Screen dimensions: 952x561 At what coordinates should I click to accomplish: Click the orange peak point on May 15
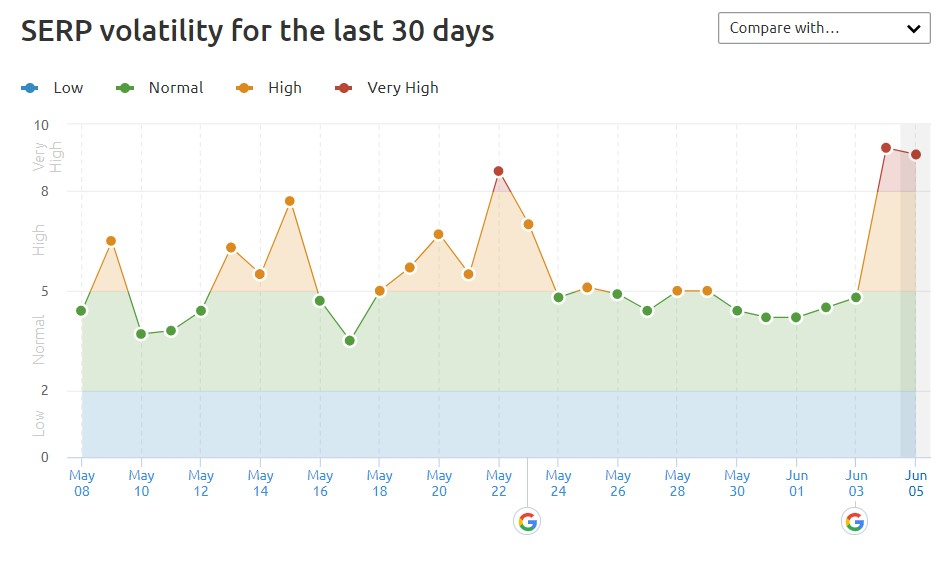click(x=290, y=201)
